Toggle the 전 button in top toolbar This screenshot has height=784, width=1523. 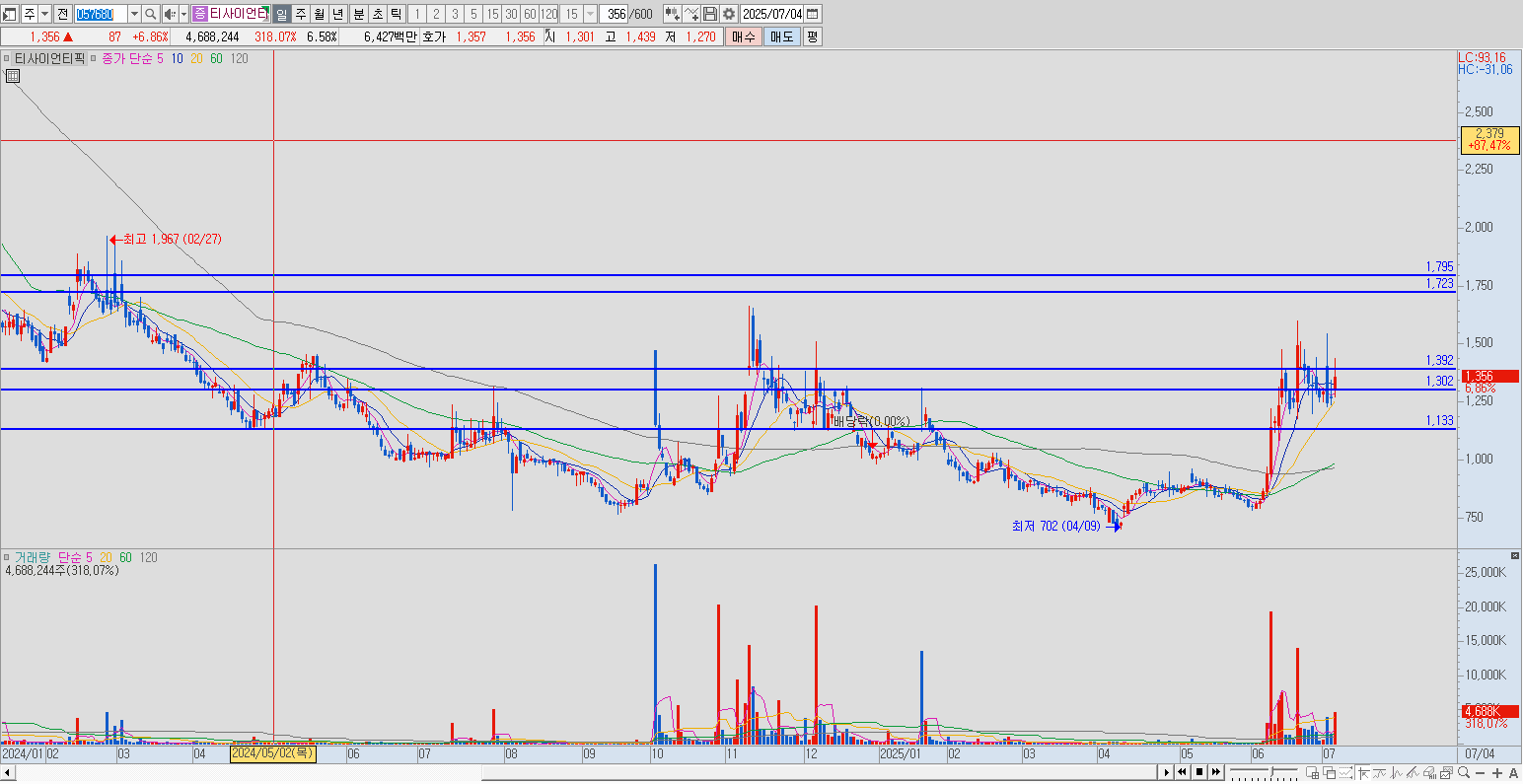tap(62, 14)
